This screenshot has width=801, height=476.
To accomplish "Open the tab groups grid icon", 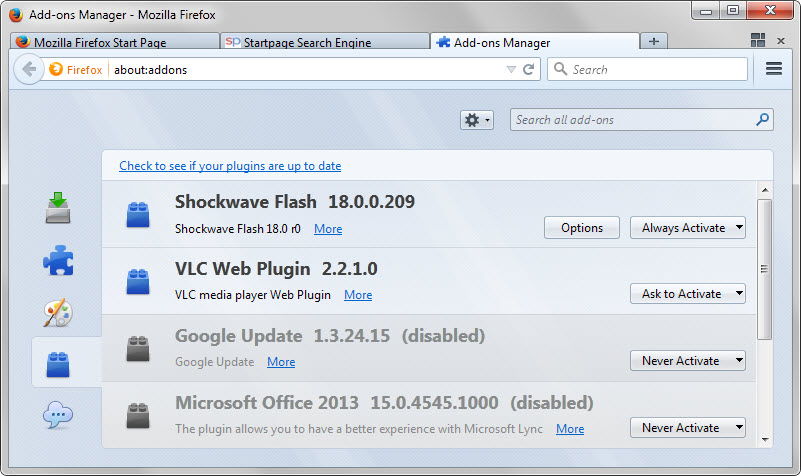I will tap(758, 40).
